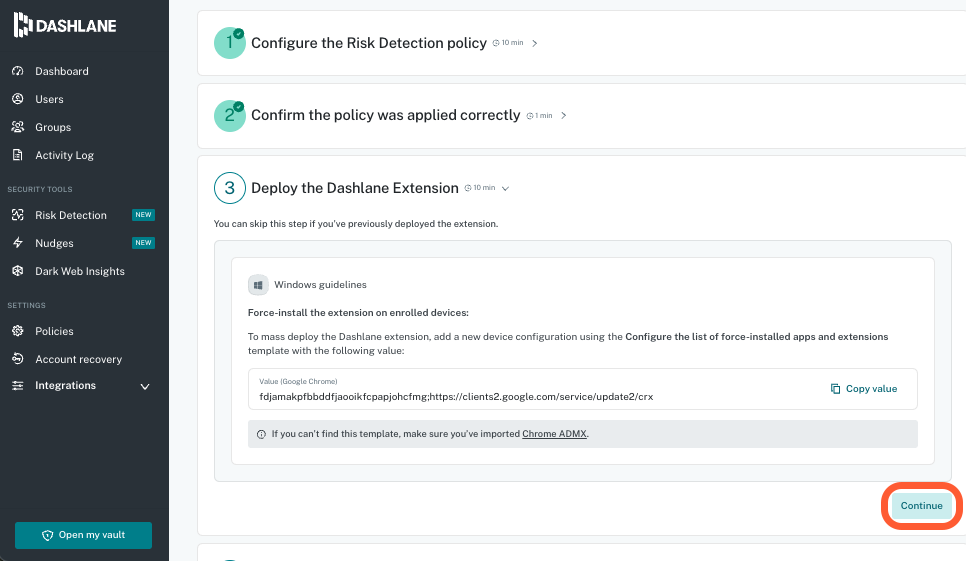This screenshot has height=561, width=966.
Task: Open Dashboard via its gauge icon
Action: 17,71
